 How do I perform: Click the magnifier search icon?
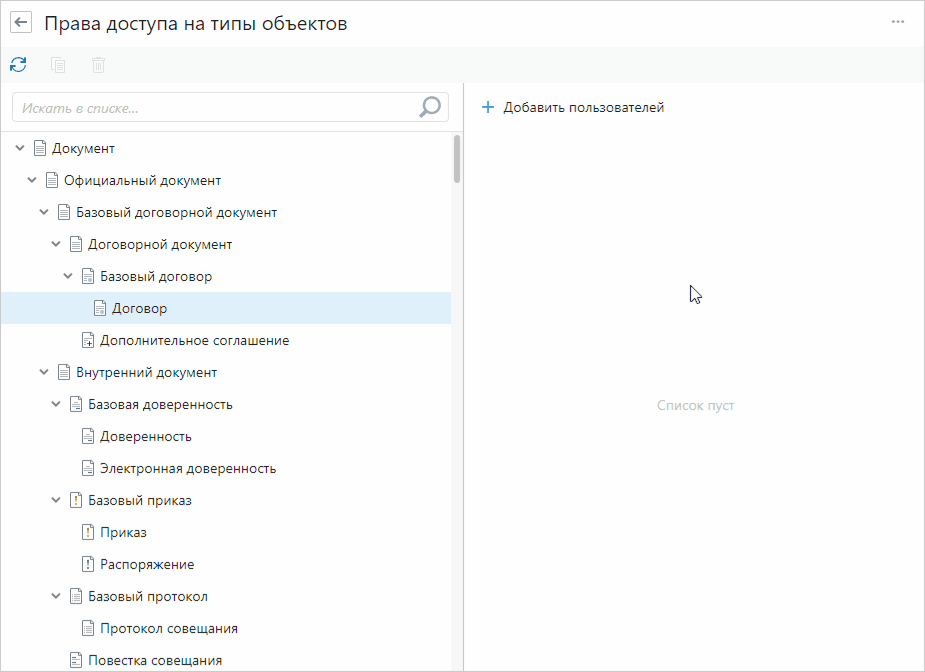pos(430,107)
